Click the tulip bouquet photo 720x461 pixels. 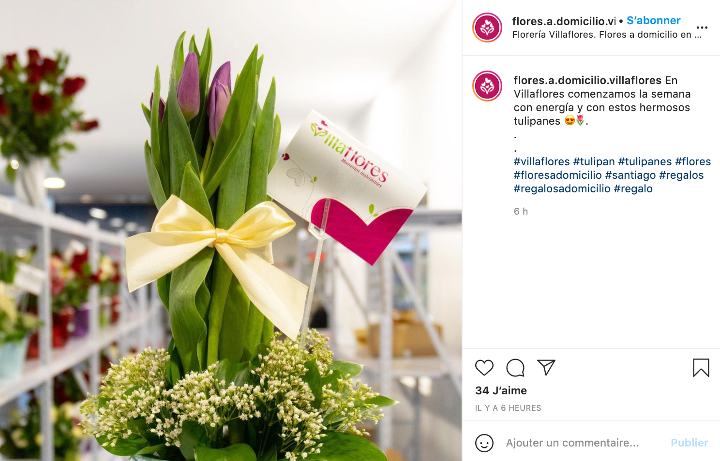231,230
